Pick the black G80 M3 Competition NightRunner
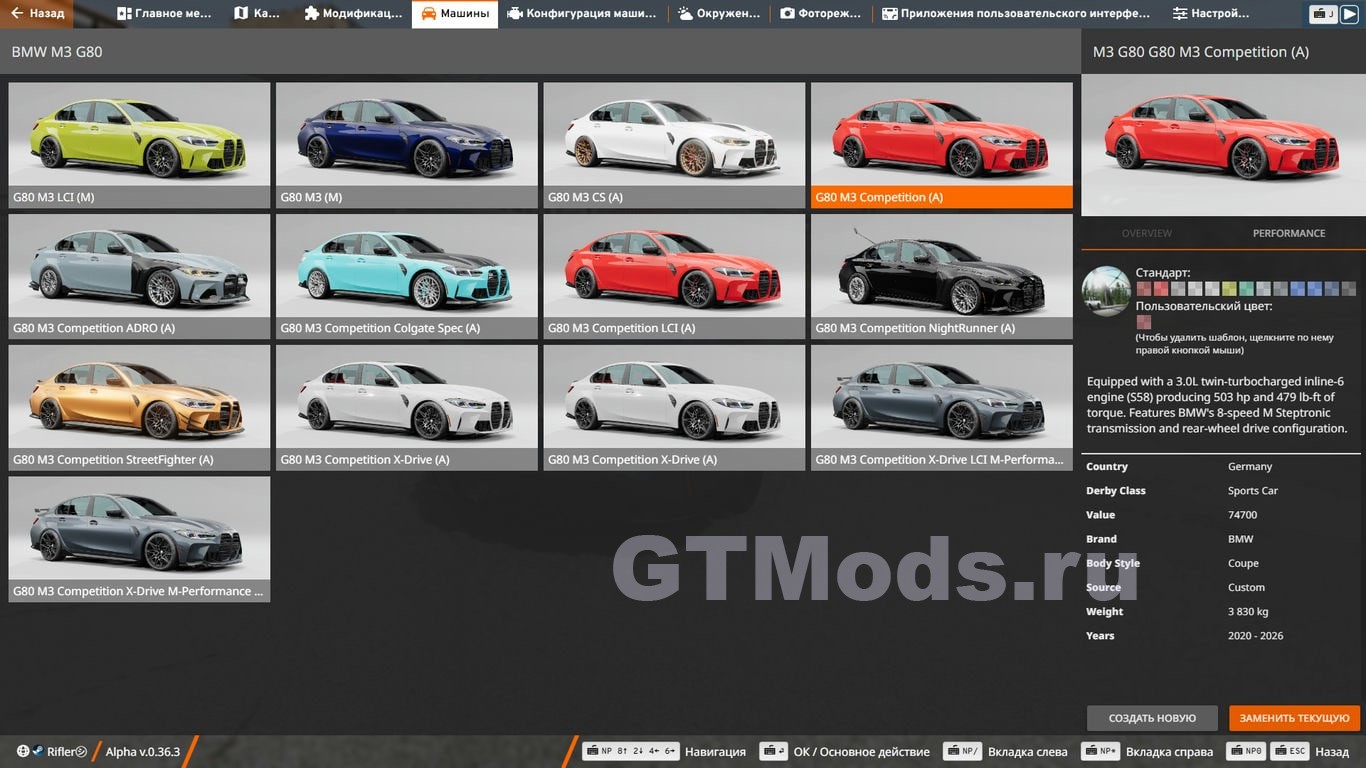 [942, 277]
